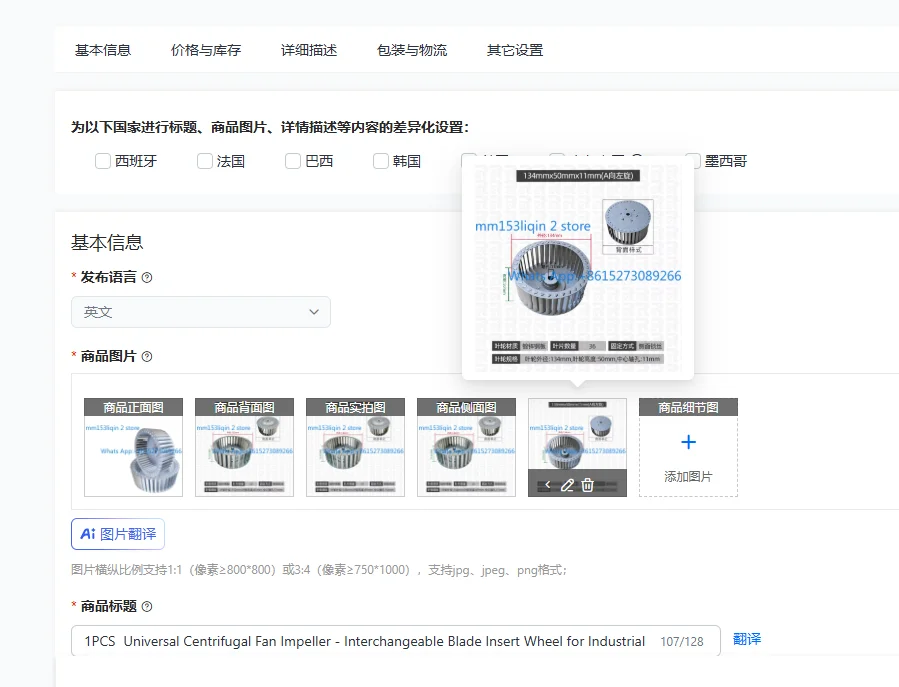Click the plus icon to add 商品细节图

coord(688,442)
